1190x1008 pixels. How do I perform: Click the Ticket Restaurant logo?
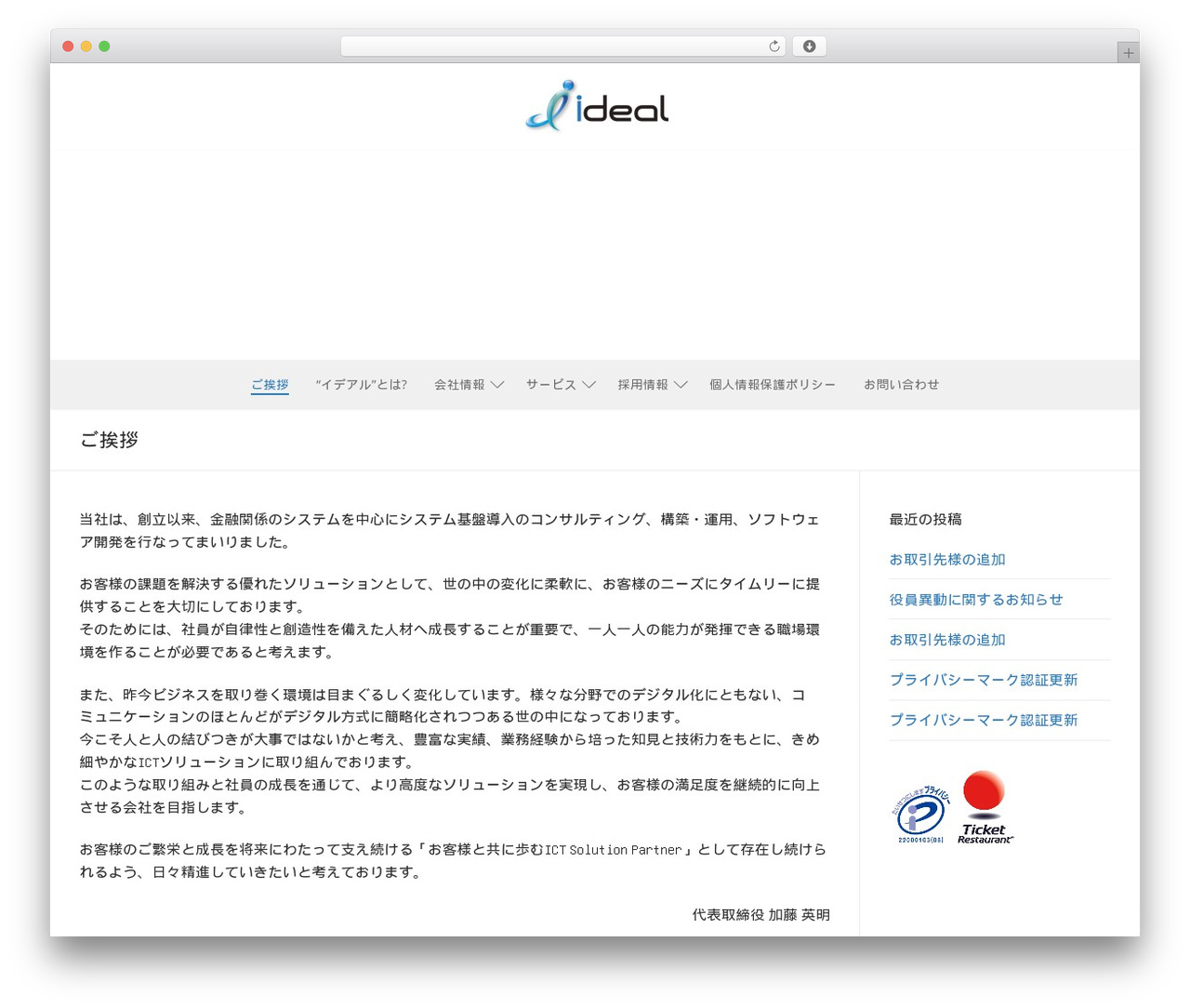click(x=985, y=807)
